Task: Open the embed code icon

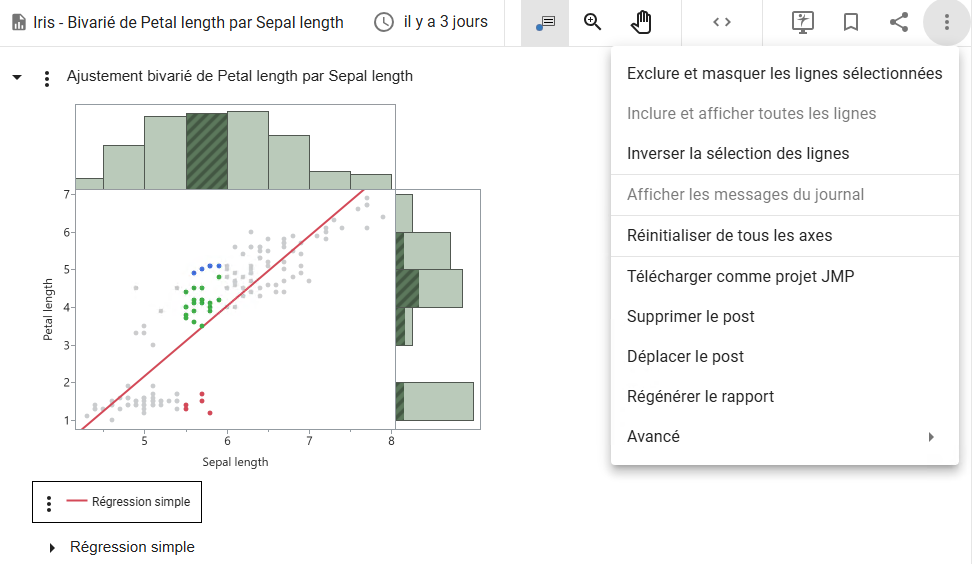Action: [x=722, y=22]
